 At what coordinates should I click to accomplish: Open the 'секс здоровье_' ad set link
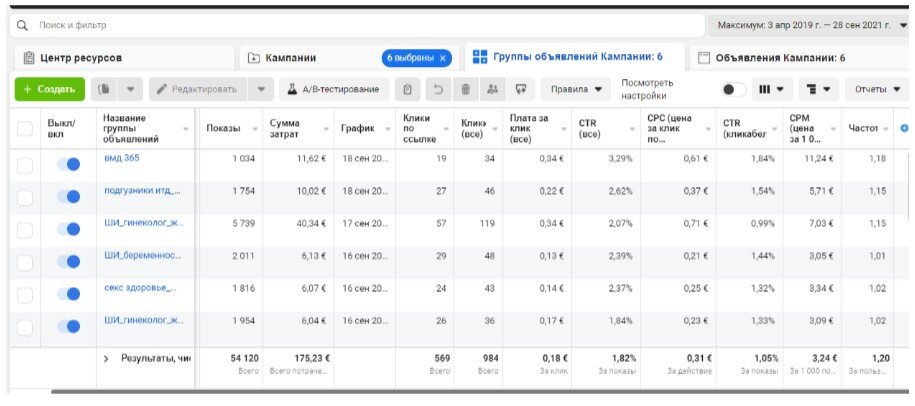point(140,288)
